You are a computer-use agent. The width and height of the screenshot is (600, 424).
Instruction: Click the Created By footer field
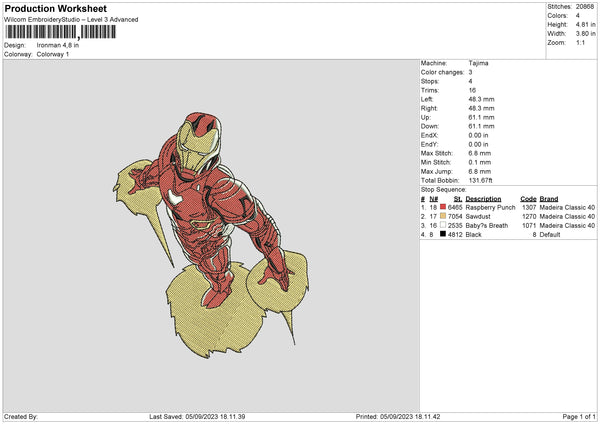pyautogui.click(x=22, y=416)
